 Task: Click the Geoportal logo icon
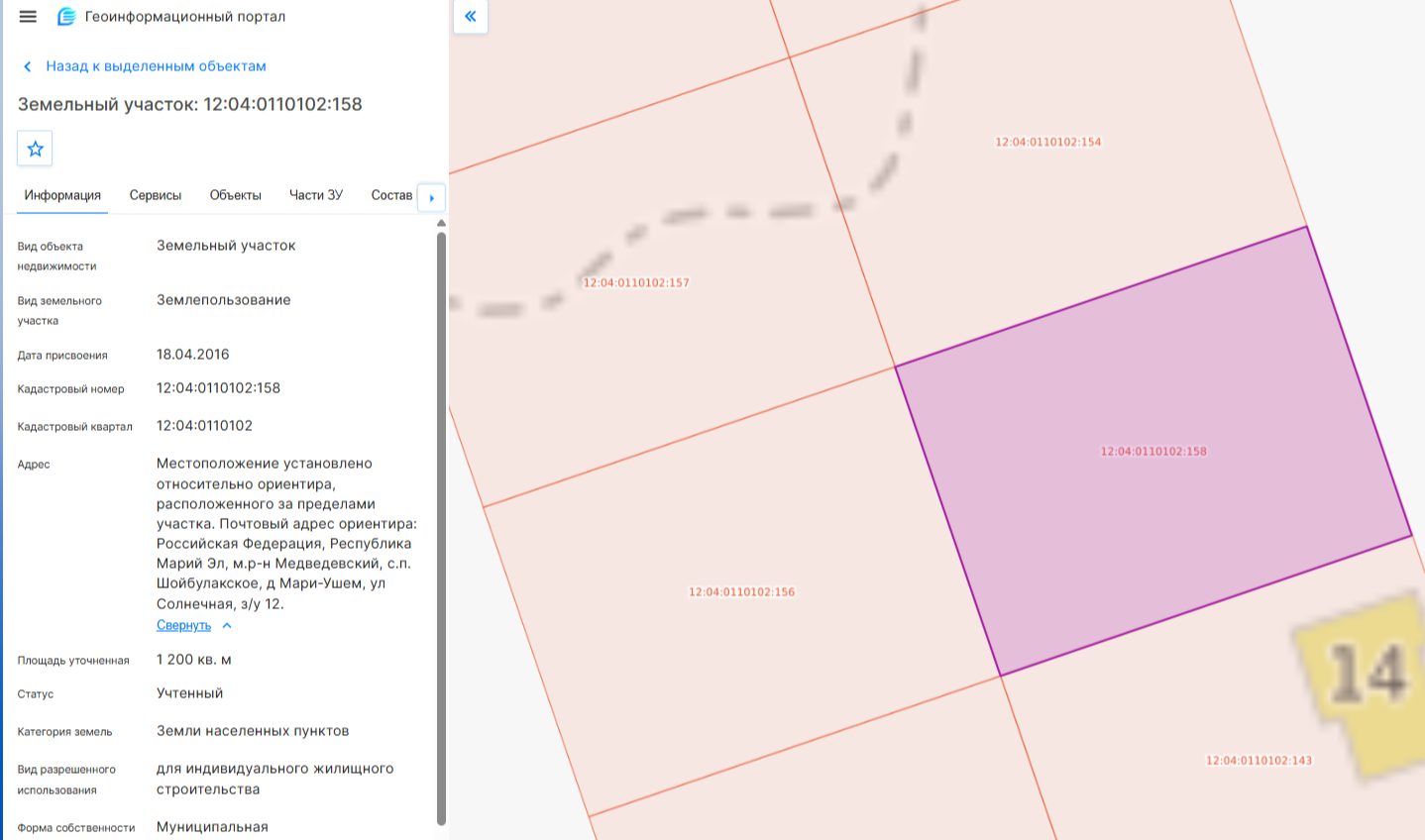66,17
